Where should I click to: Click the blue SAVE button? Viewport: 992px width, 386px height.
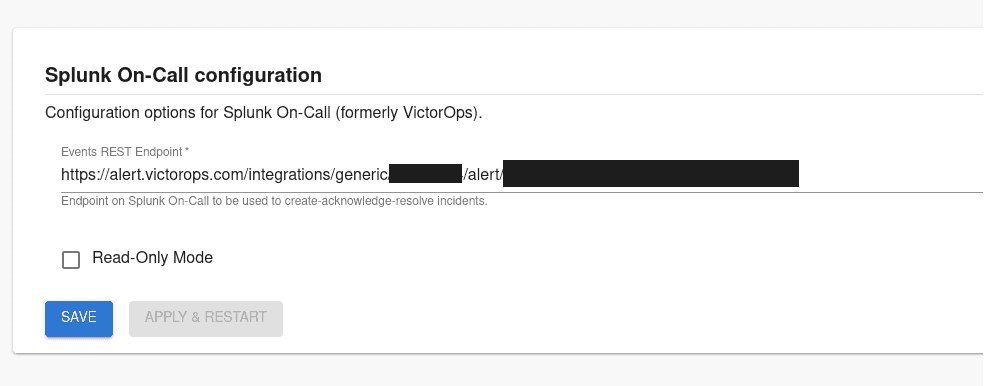tap(78, 318)
